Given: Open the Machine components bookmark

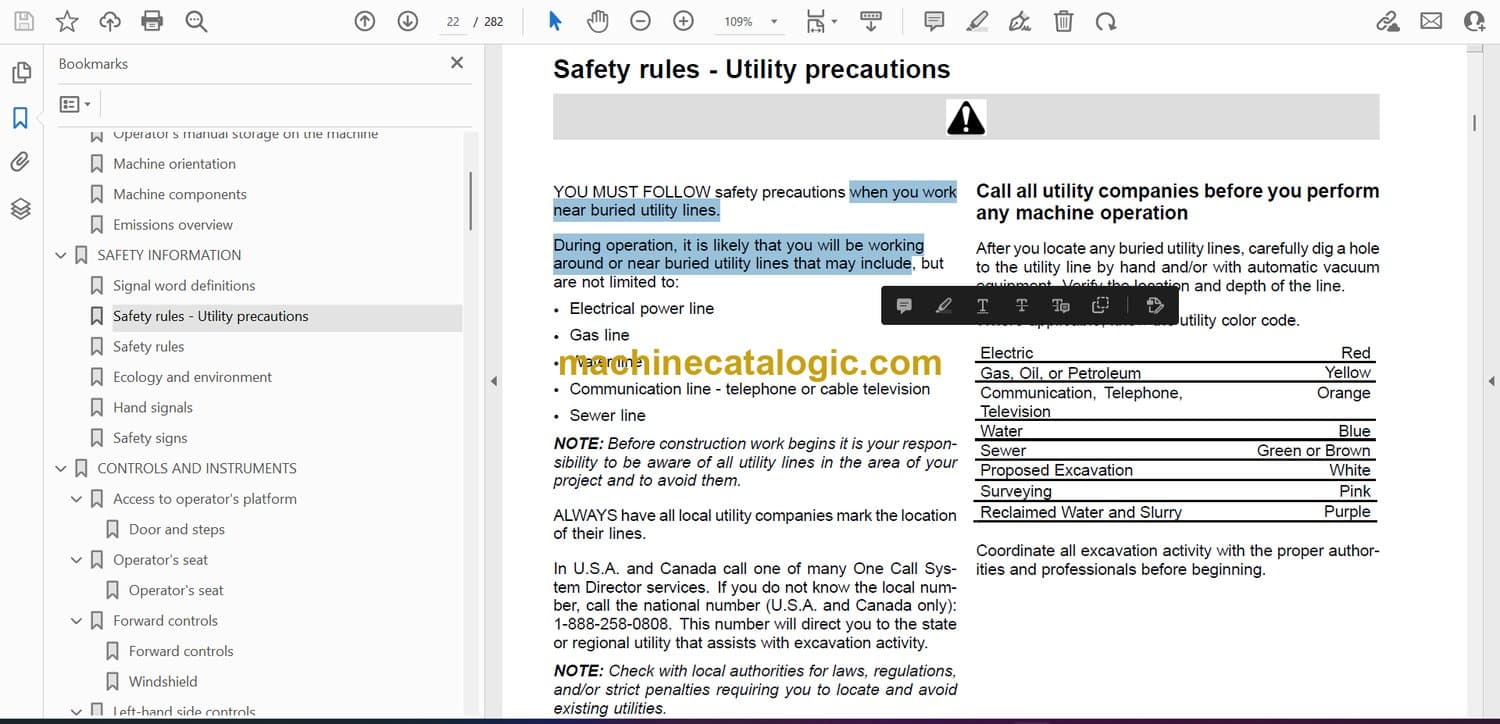Looking at the screenshot, I should tap(180, 194).
